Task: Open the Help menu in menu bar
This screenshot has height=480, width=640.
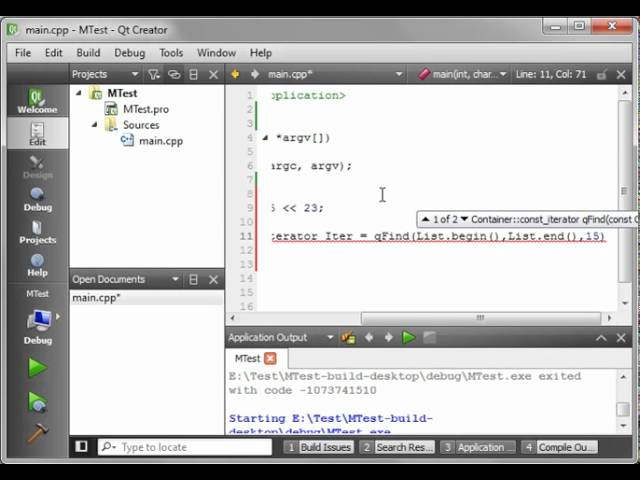Action: tap(260, 53)
